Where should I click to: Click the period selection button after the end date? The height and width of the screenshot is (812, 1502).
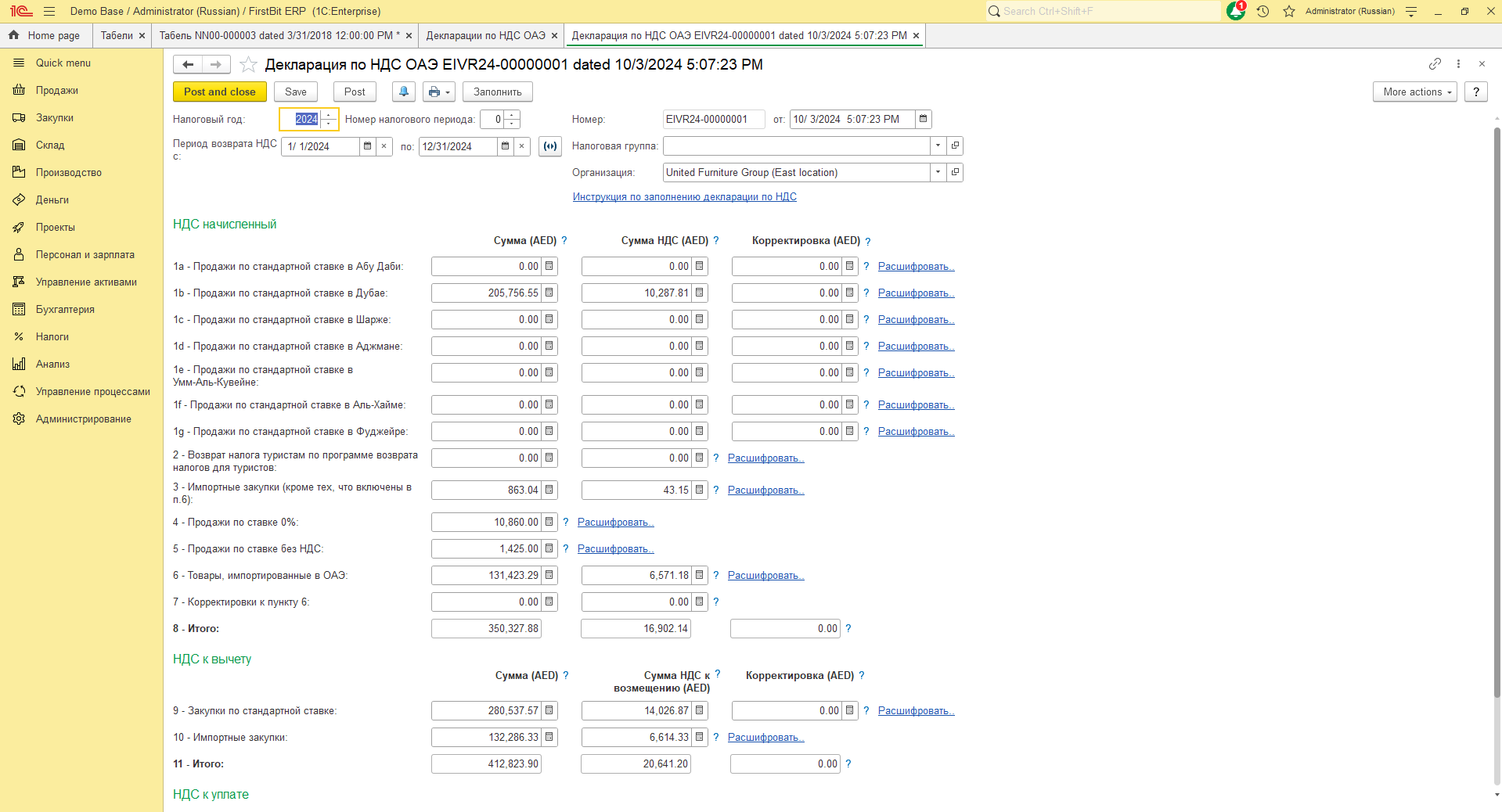[x=550, y=146]
